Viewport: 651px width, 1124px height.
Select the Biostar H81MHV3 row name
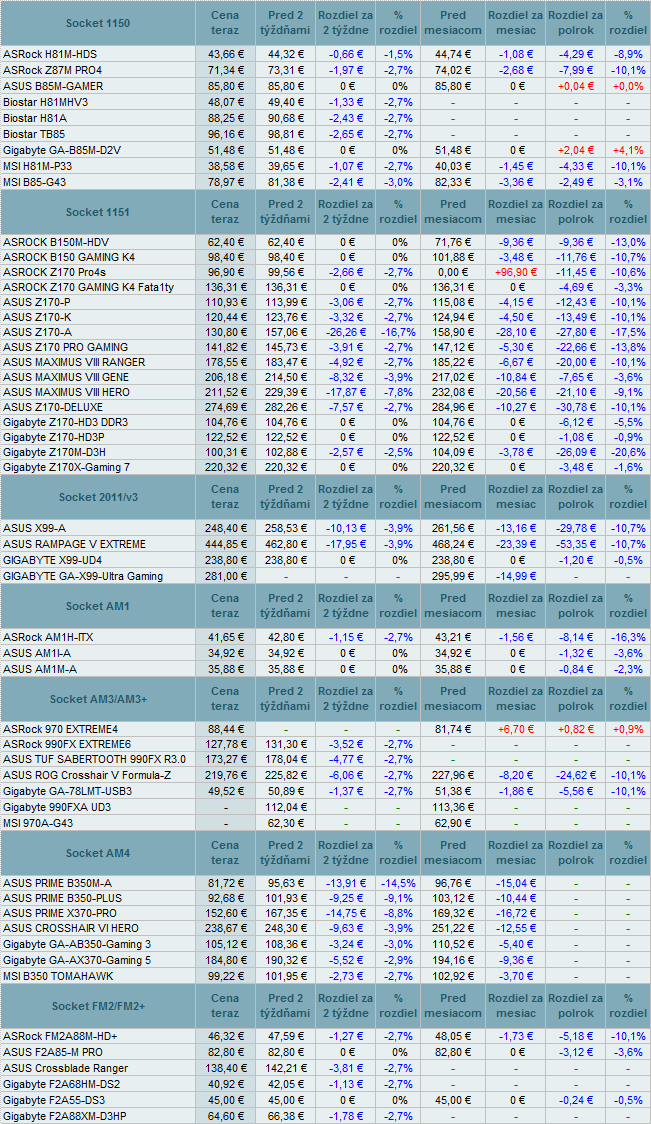point(45,102)
